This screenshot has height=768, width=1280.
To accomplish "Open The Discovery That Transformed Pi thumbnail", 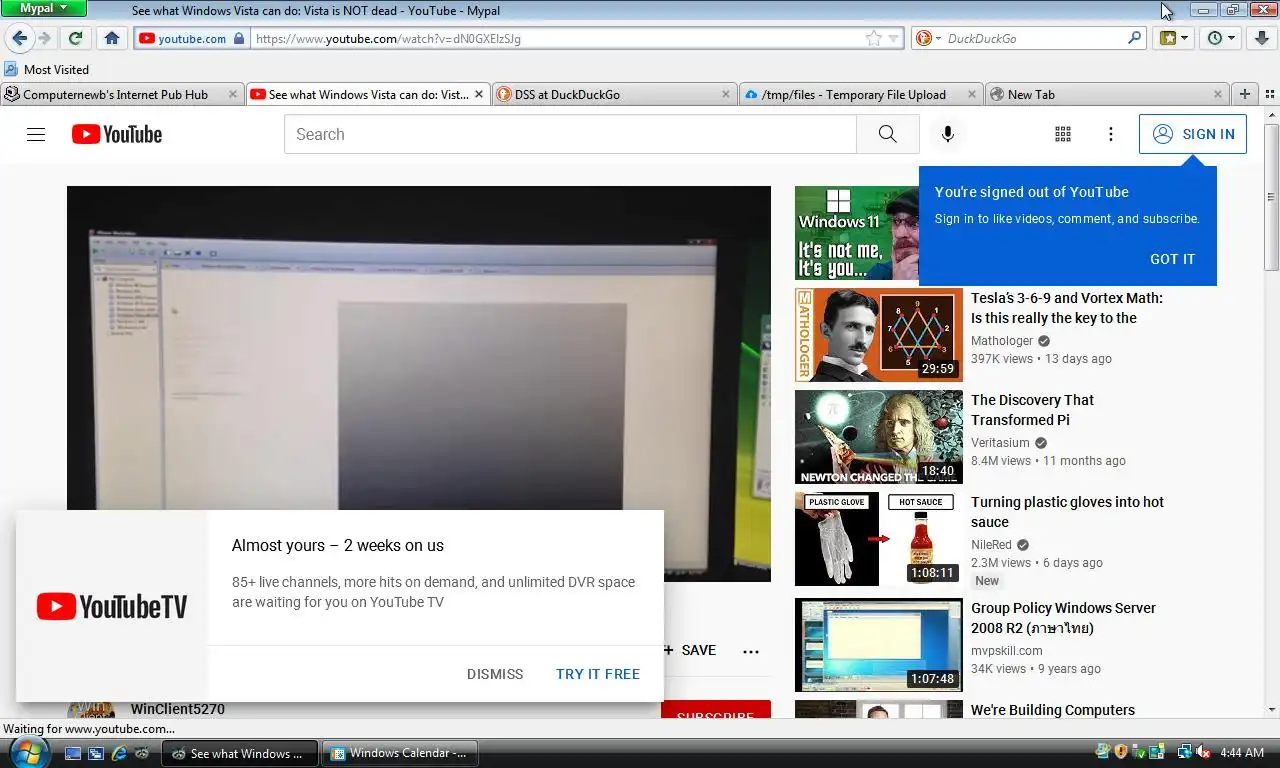I will [879, 437].
